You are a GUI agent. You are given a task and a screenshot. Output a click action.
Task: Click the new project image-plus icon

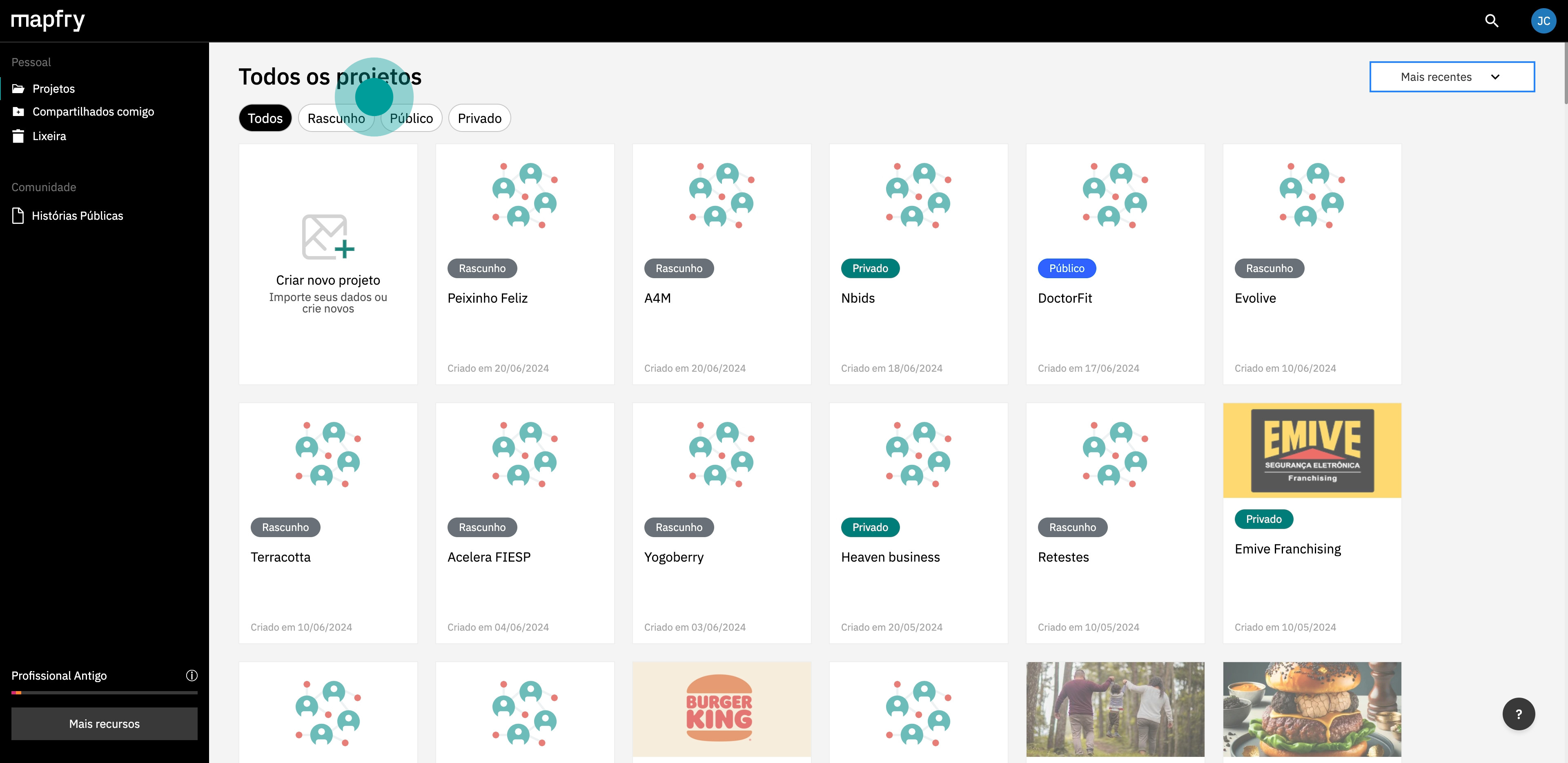327,237
